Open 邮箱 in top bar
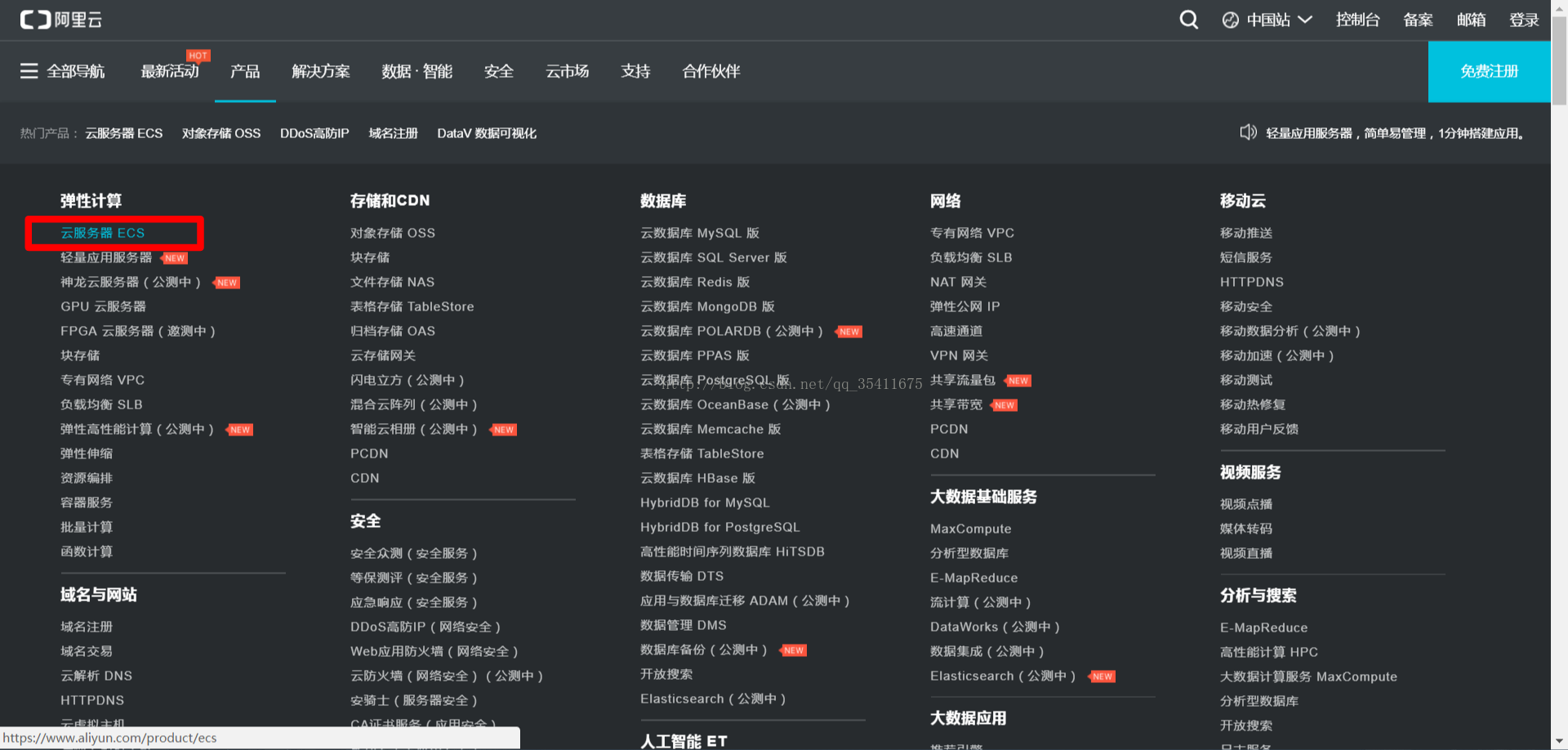The height and width of the screenshot is (750, 1568). 1472,20
